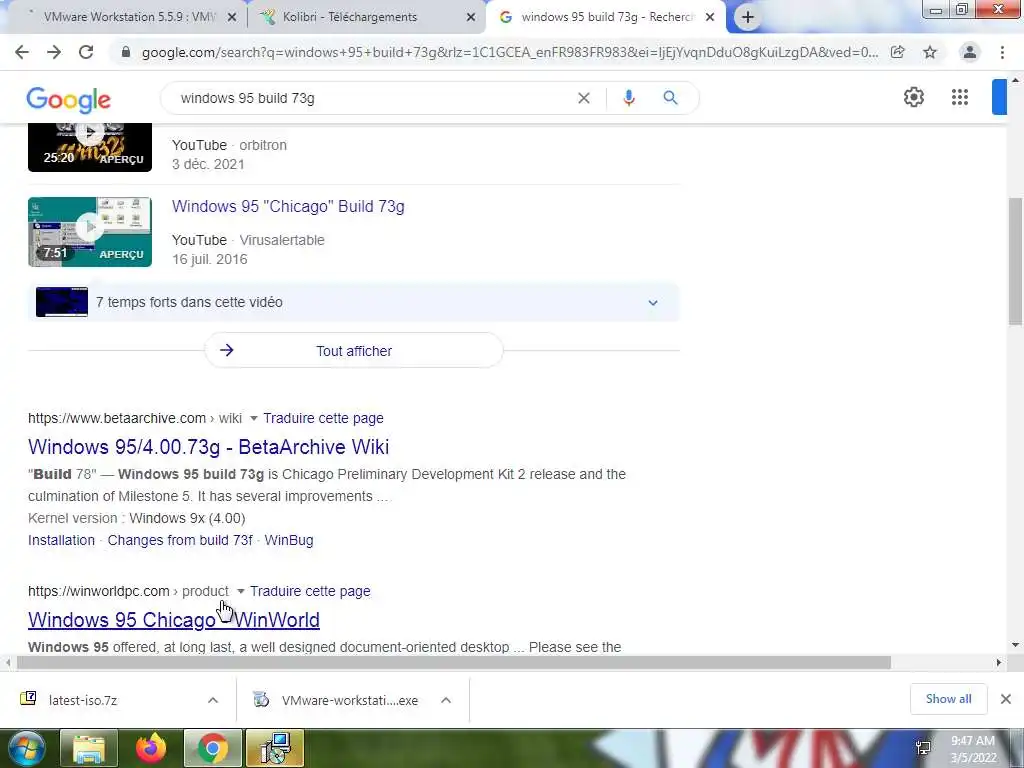Switch to Kolibri - Téléchargements tab
Image resolution: width=1024 pixels, height=768 pixels.
[366, 17]
